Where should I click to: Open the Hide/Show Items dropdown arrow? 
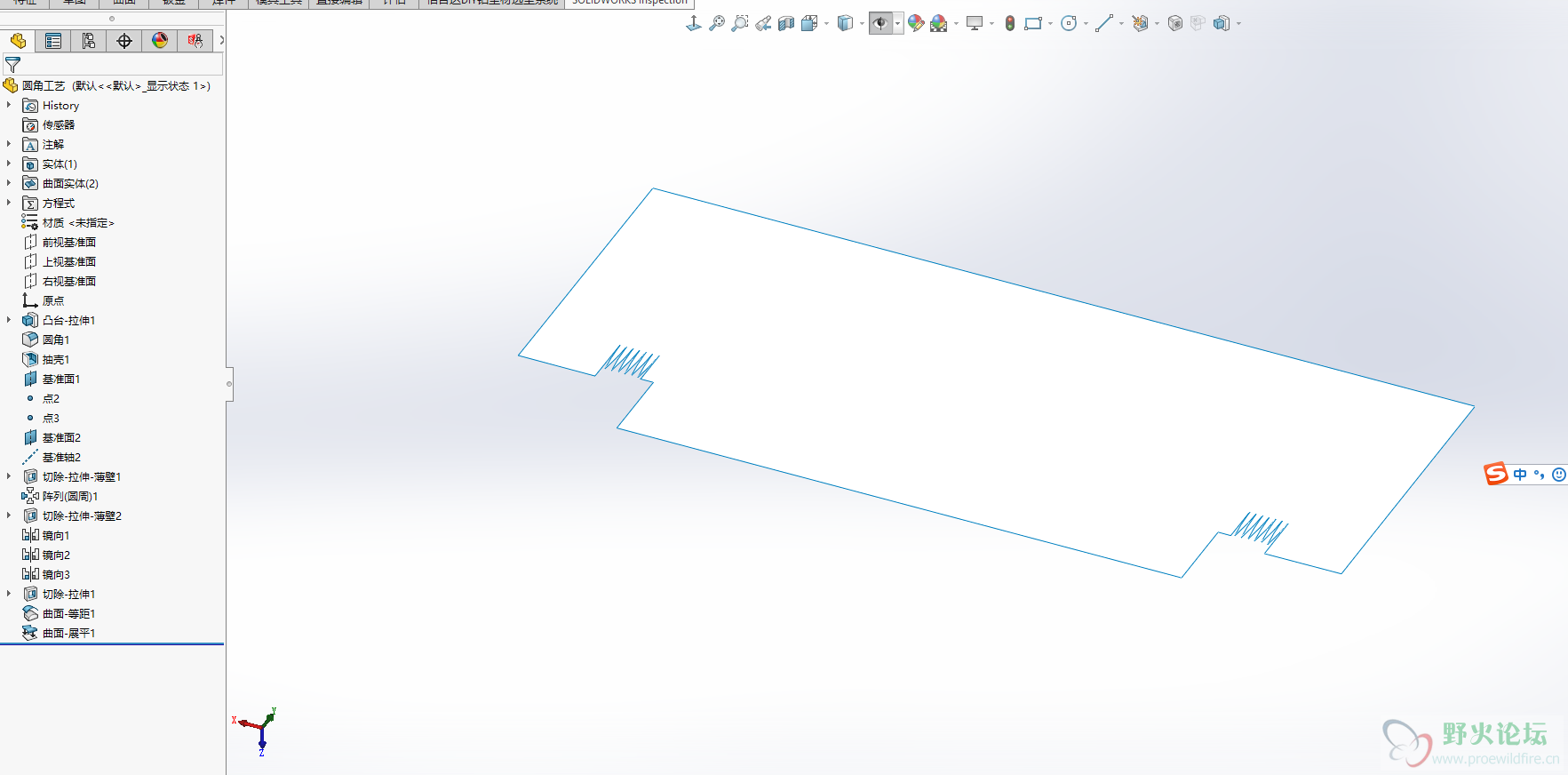pyautogui.click(x=898, y=24)
